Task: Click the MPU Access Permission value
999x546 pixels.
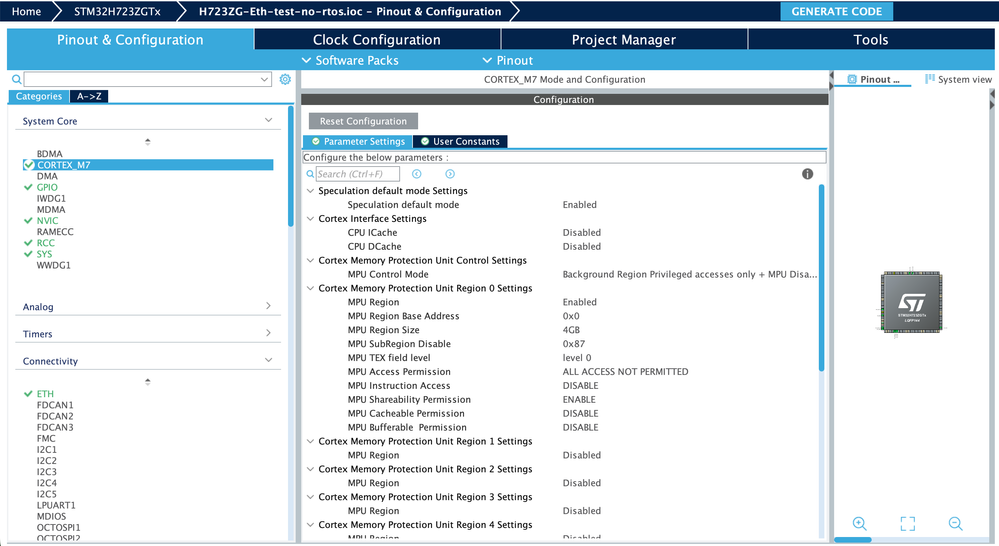Action: pos(625,371)
